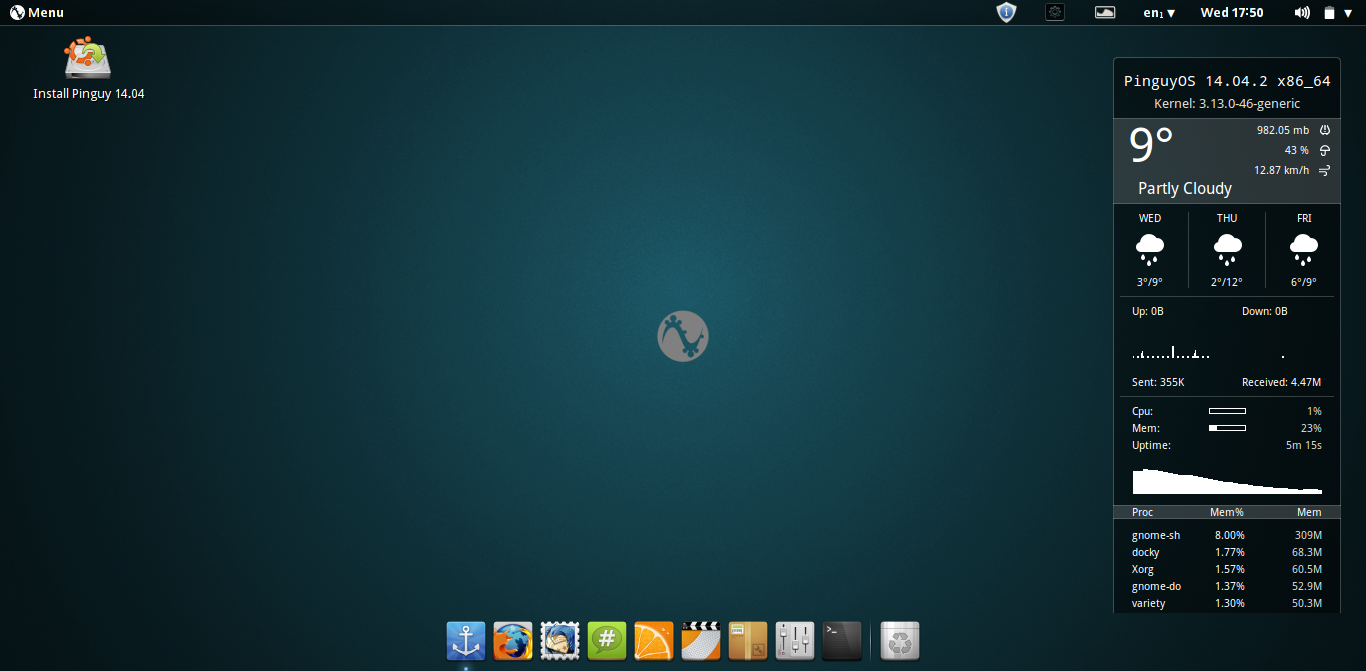Click Thursday's rain cloud weather icon
The width and height of the screenshot is (1366, 671).
click(x=1227, y=248)
